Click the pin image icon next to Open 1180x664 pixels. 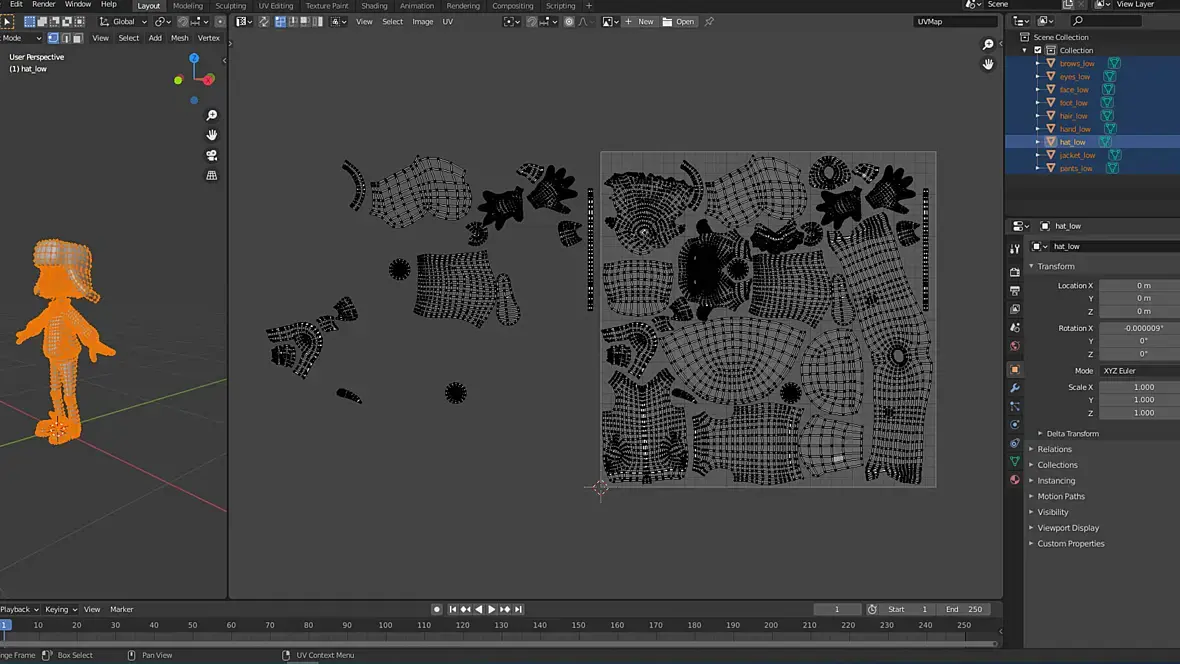tap(709, 22)
